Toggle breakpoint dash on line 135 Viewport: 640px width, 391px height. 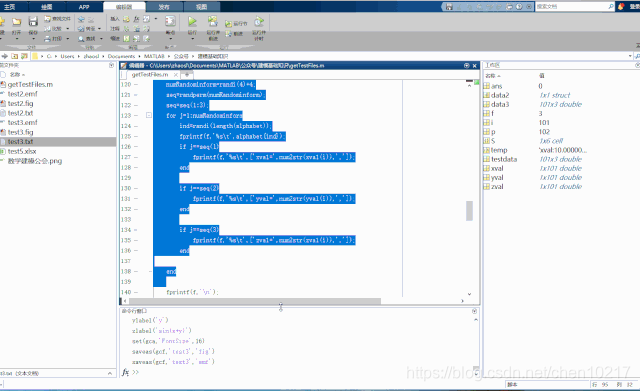pyautogui.click(x=136, y=240)
